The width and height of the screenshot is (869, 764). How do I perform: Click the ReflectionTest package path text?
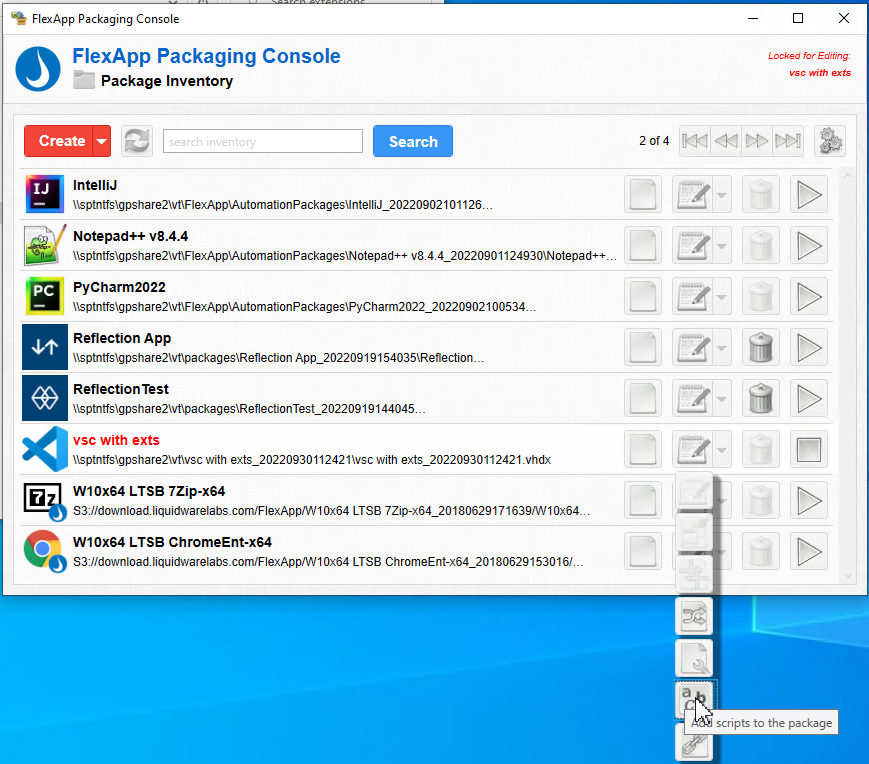[249, 409]
